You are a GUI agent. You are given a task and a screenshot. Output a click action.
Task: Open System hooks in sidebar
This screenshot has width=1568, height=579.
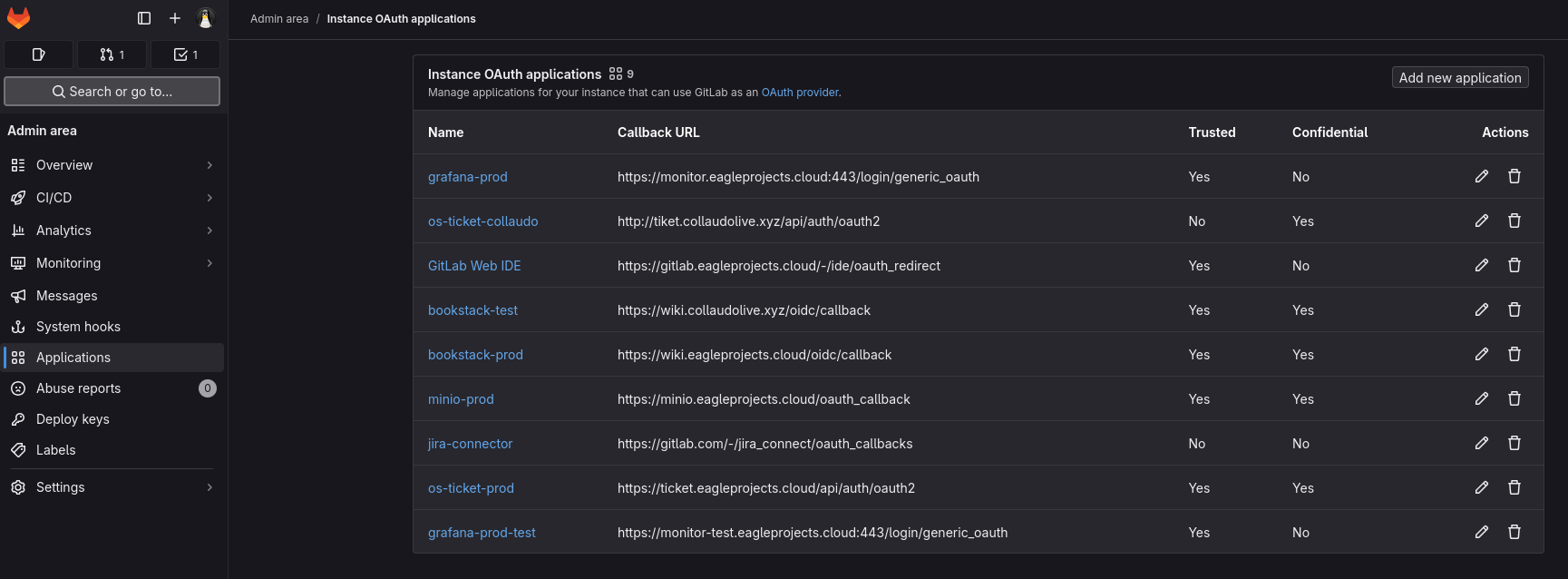[78, 327]
